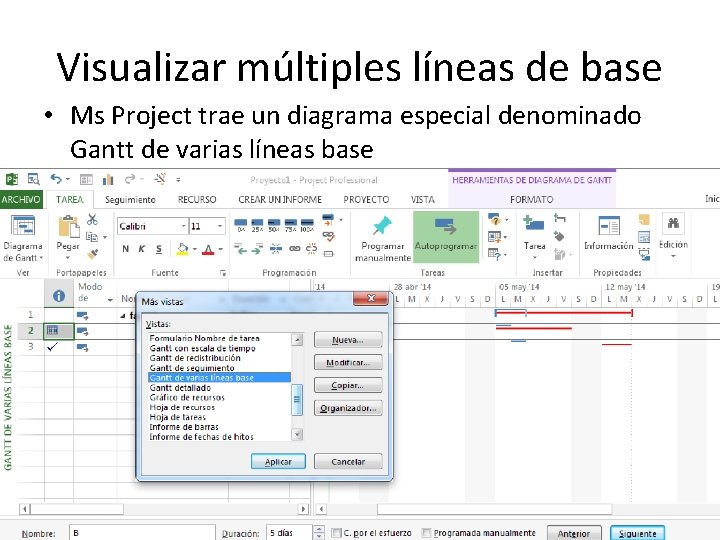Apply underline with the S button
Screen dimensions: 720x540
tap(159, 249)
